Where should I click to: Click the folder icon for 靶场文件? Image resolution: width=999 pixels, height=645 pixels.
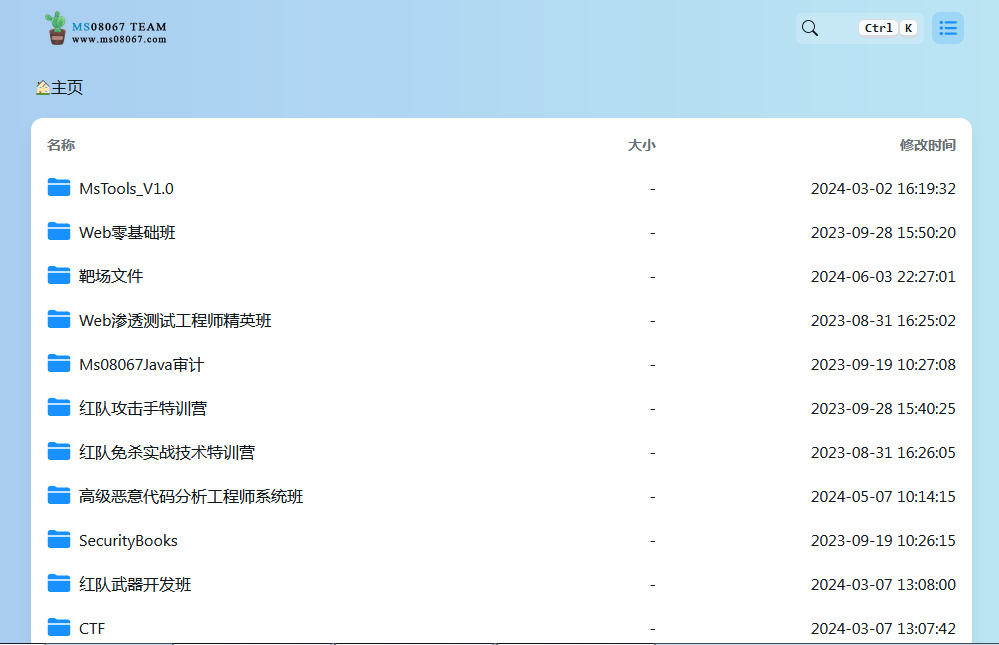tap(59, 276)
